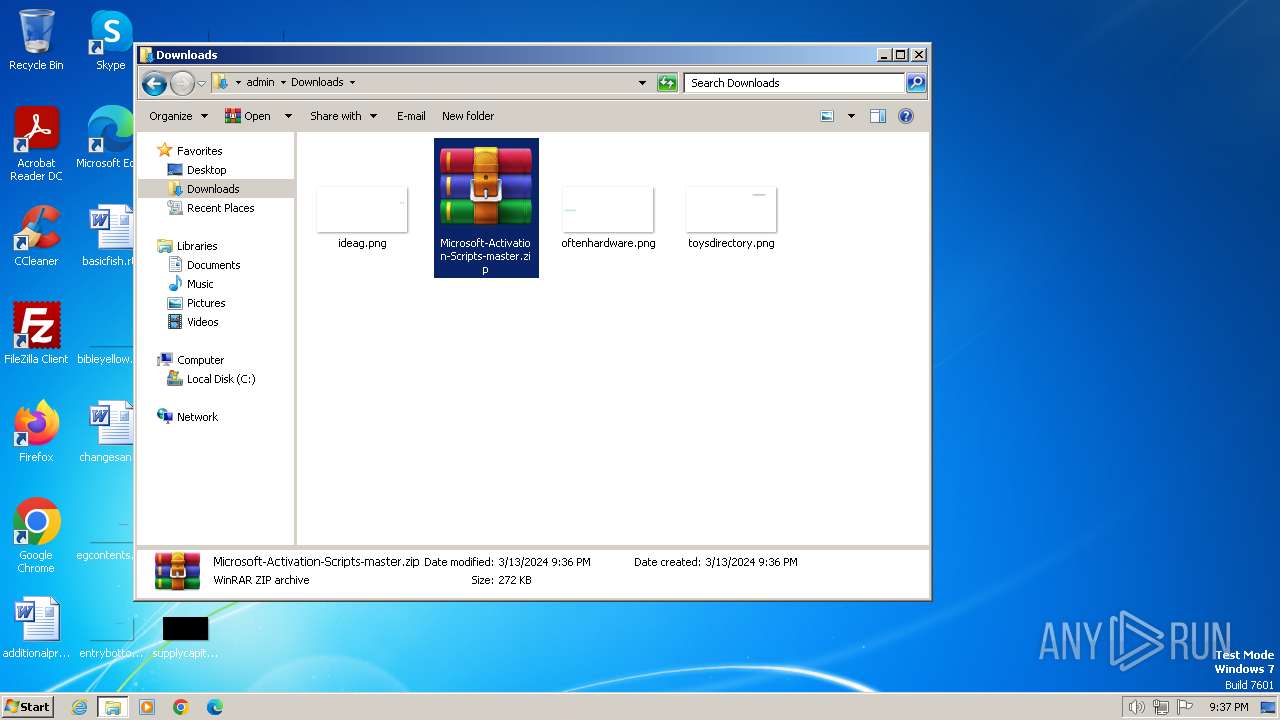Image resolution: width=1280 pixels, height=720 pixels.
Task: Click the volume speaker tray icon
Action: (1136, 707)
